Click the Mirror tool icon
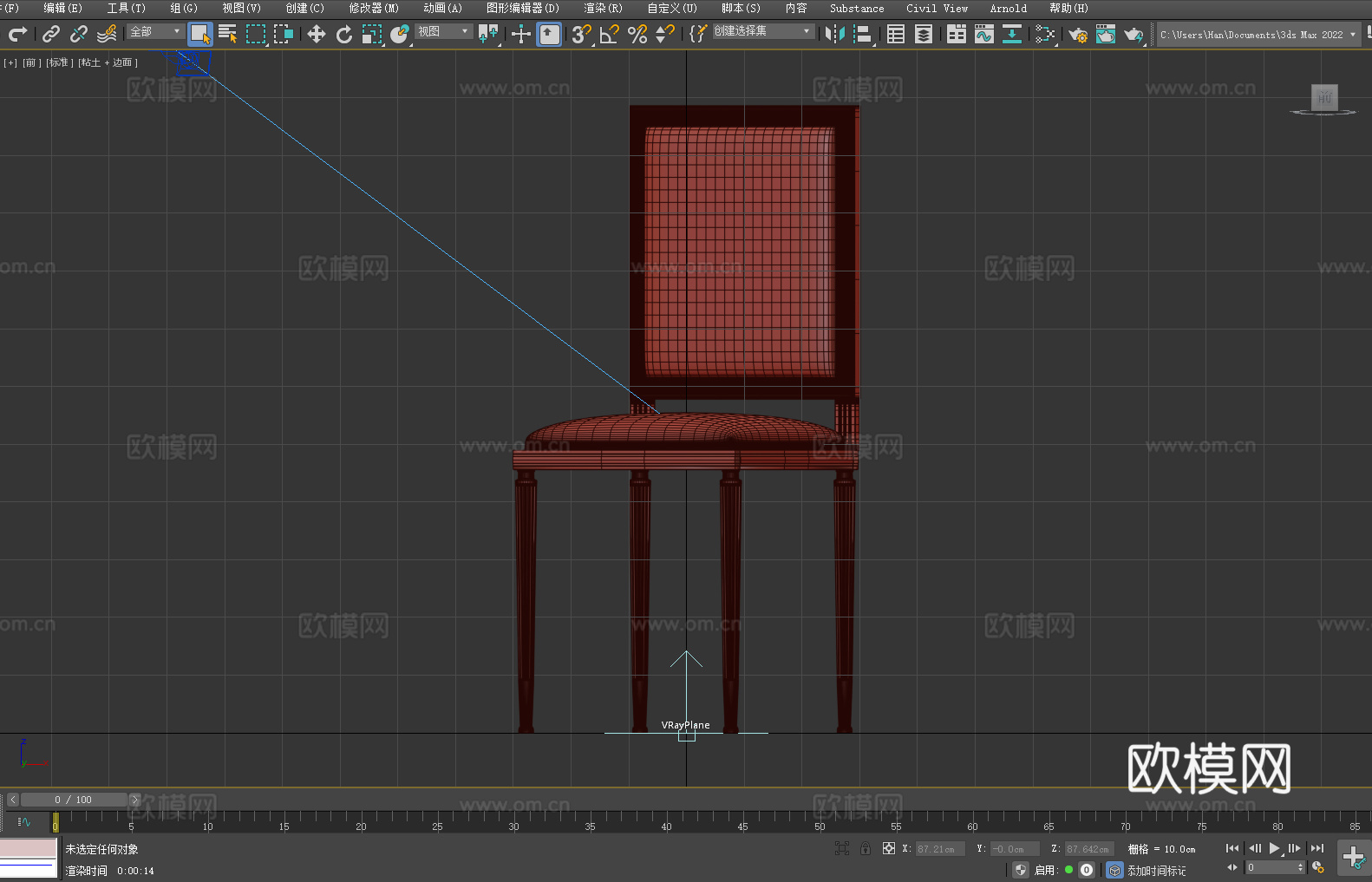Image resolution: width=1372 pixels, height=882 pixels. coord(835,34)
